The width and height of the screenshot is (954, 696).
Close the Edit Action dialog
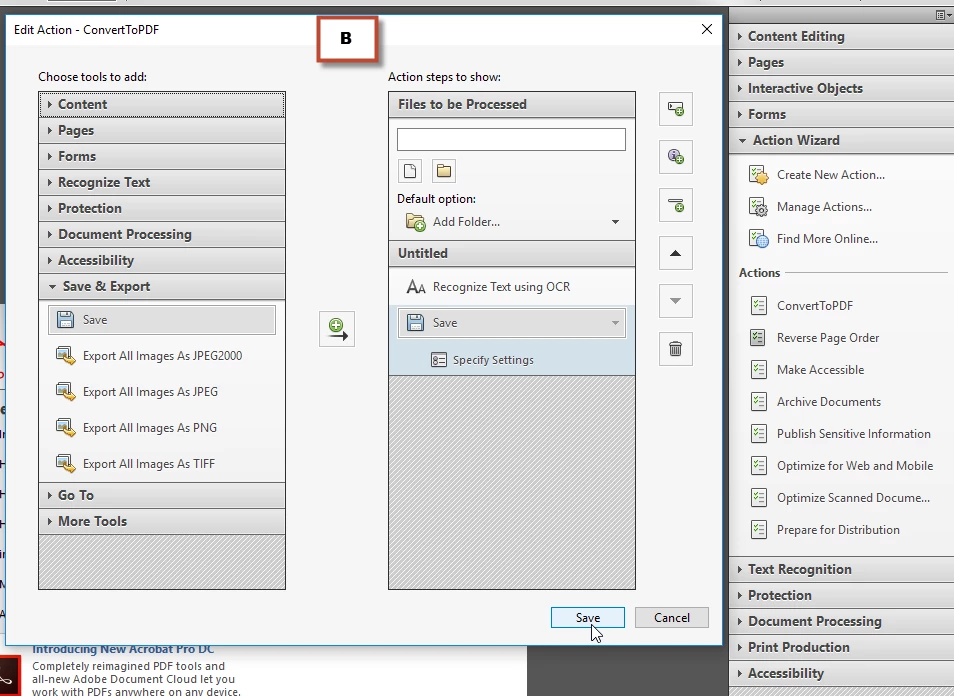(706, 29)
